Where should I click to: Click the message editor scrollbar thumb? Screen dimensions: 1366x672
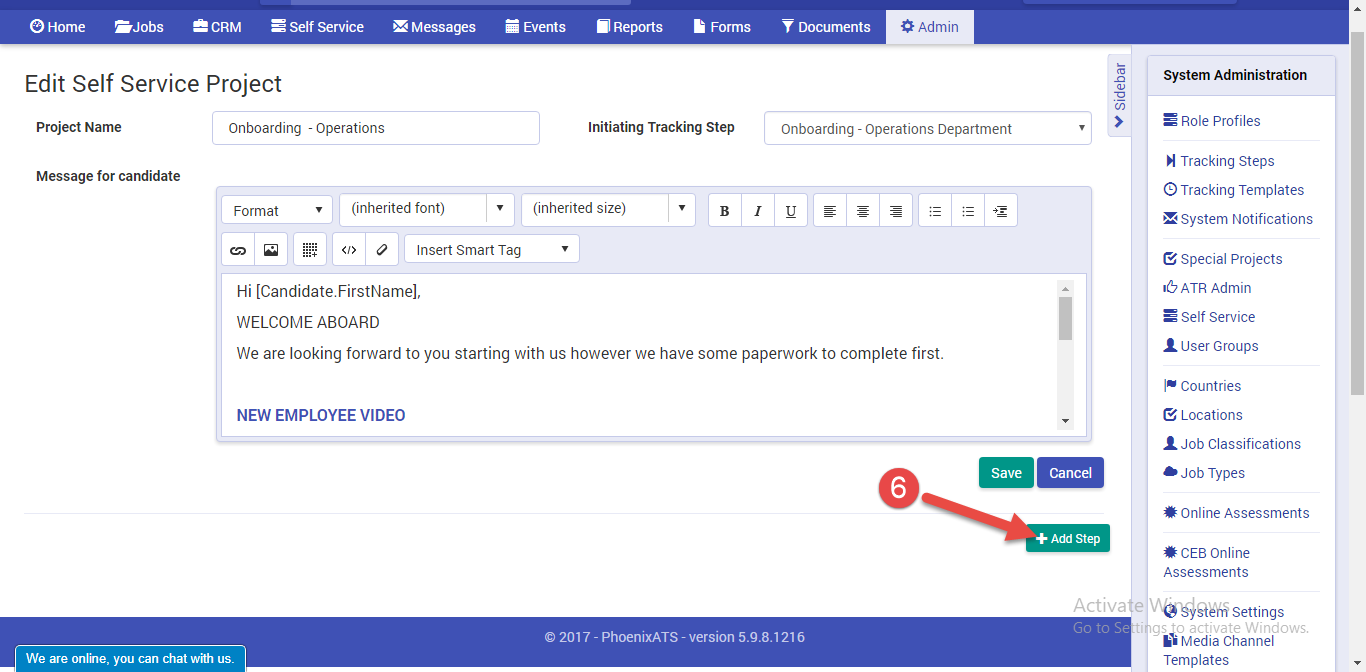coord(1065,318)
